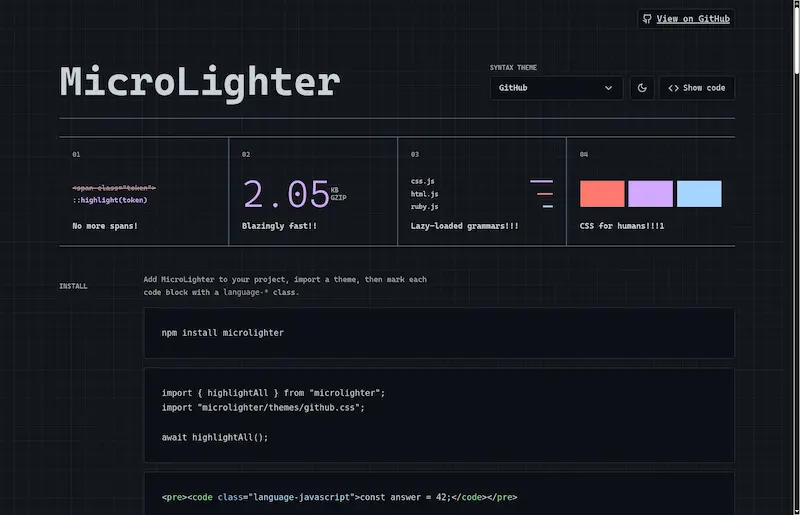Click the Blazingly fast!! caption
Viewport: 800px width, 515px height.
point(279,226)
